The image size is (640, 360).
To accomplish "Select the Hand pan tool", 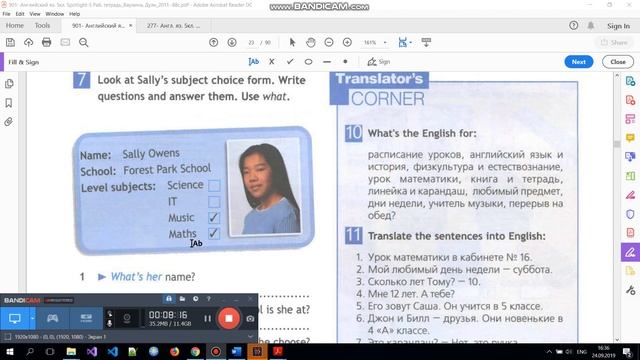I will 311,42.
